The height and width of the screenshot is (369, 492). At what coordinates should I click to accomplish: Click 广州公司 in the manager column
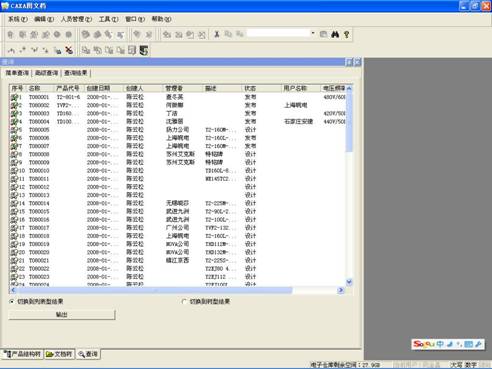click(x=177, y=228)
